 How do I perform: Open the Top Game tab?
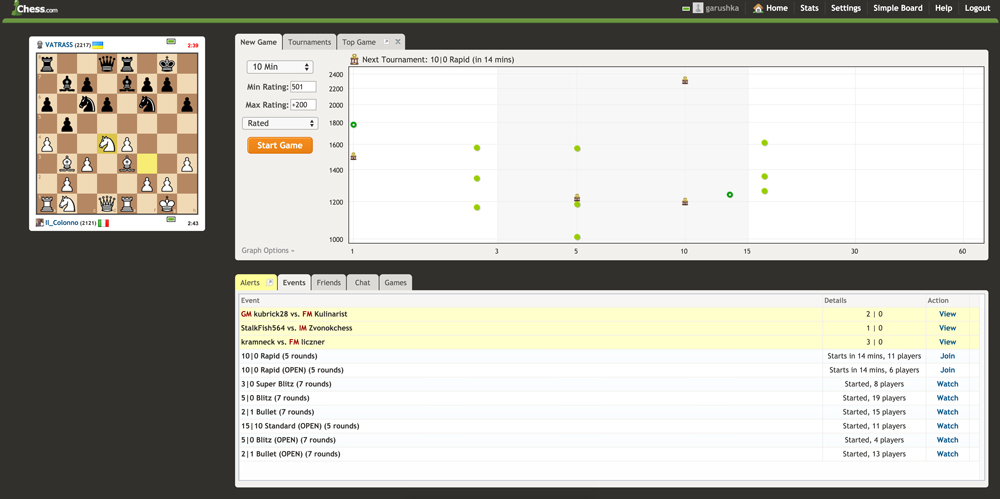point(359,42)
